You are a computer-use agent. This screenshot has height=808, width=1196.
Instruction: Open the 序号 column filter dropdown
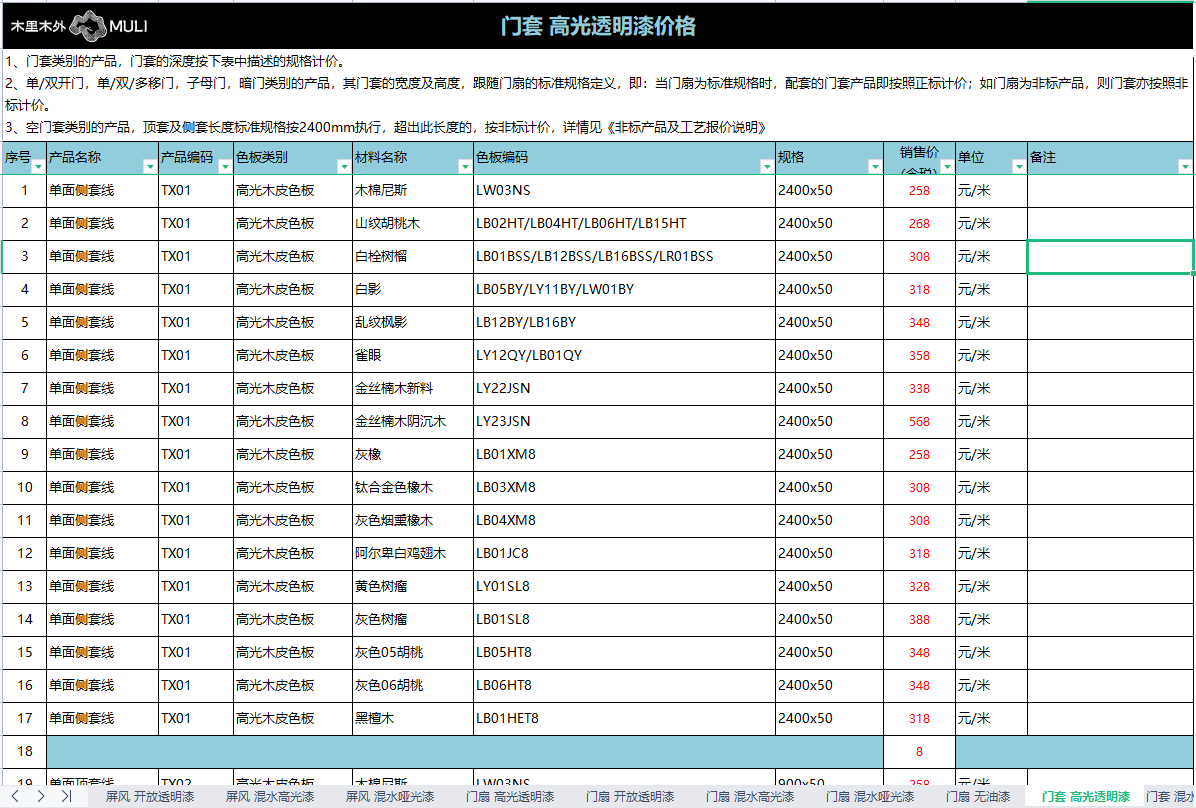coord(38,167)
